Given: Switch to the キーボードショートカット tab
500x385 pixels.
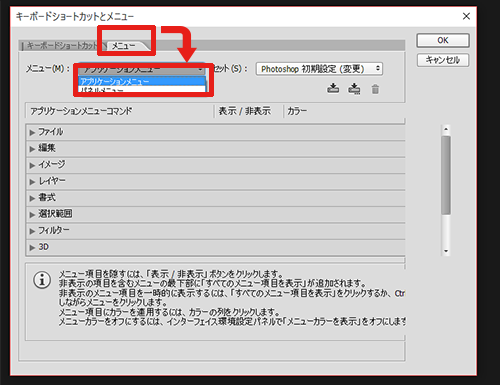Looking at the screenshot, I should click(x=62, y=46).
